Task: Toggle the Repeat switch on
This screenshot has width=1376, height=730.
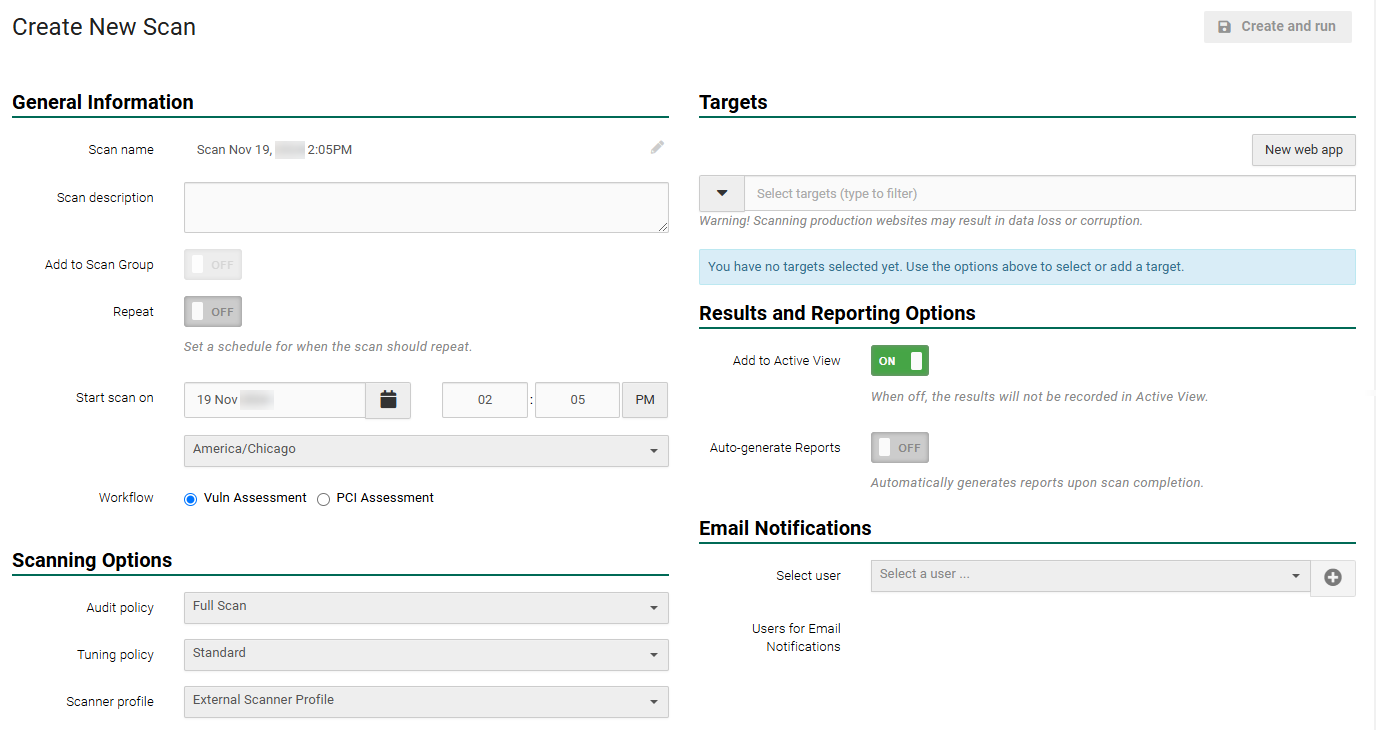Action: pyautogui.click(x=213, y=312)
